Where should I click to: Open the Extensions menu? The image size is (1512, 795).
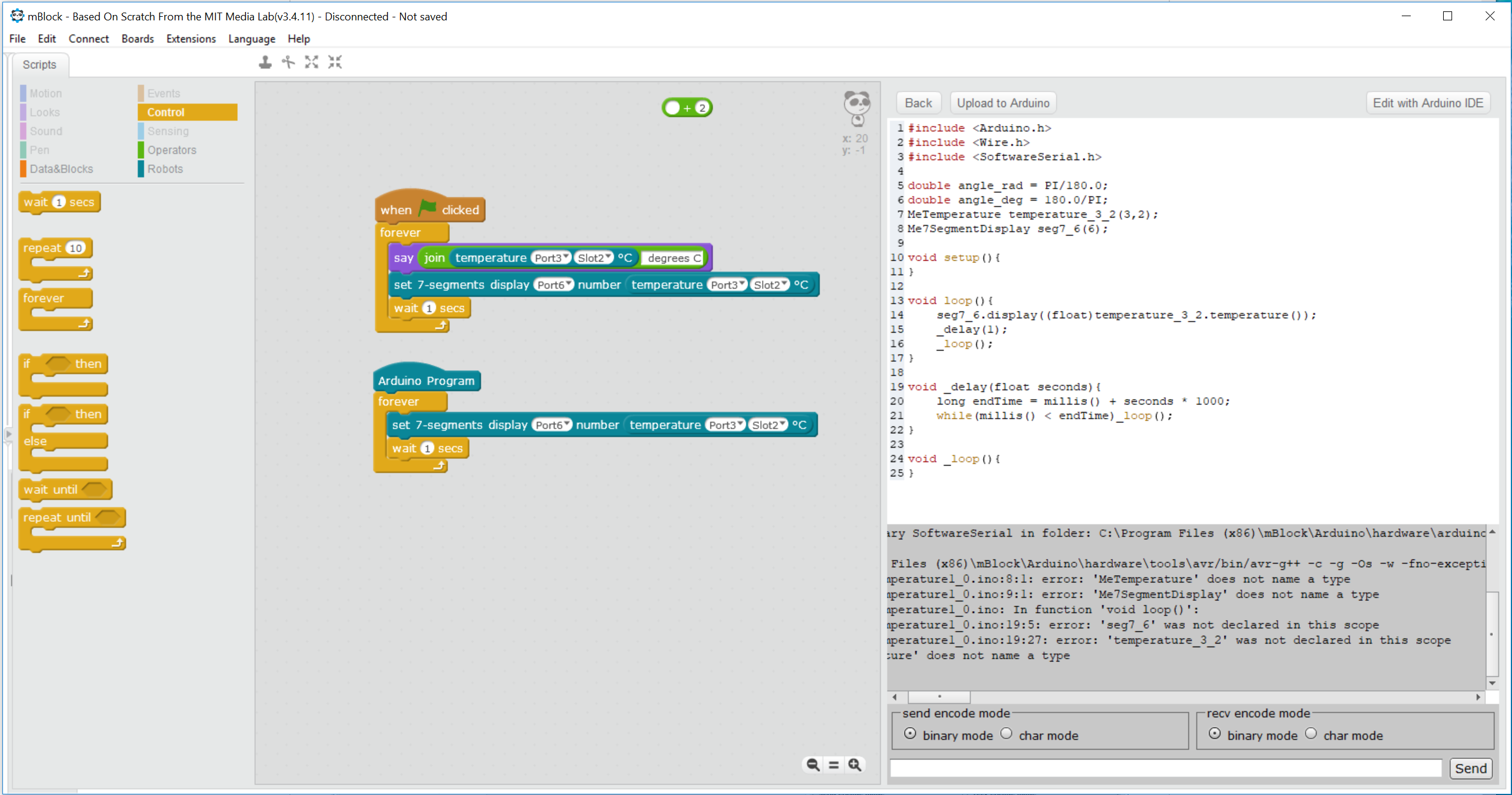pos(191,38)
